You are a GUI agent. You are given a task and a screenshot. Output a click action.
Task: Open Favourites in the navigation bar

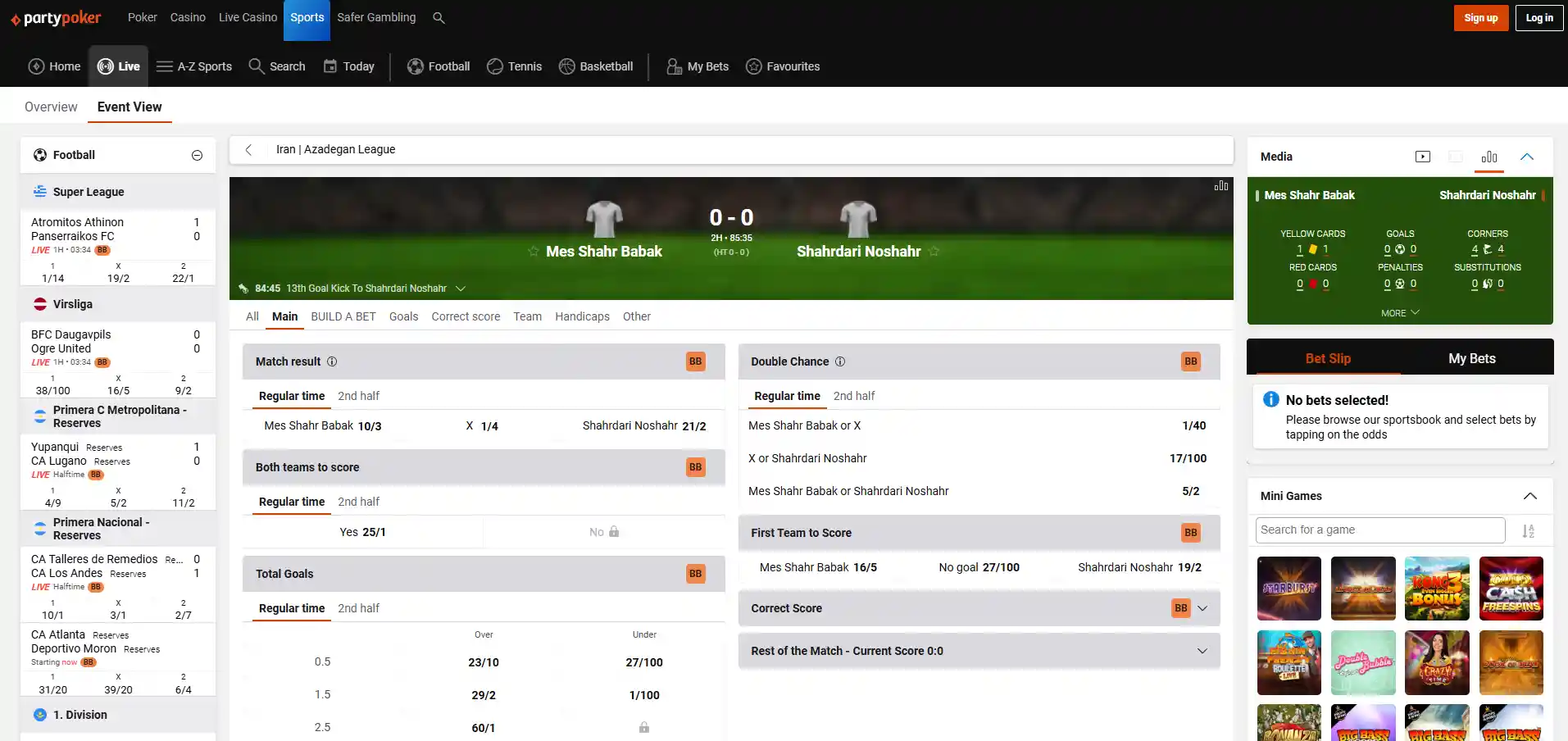coord(783,66)
